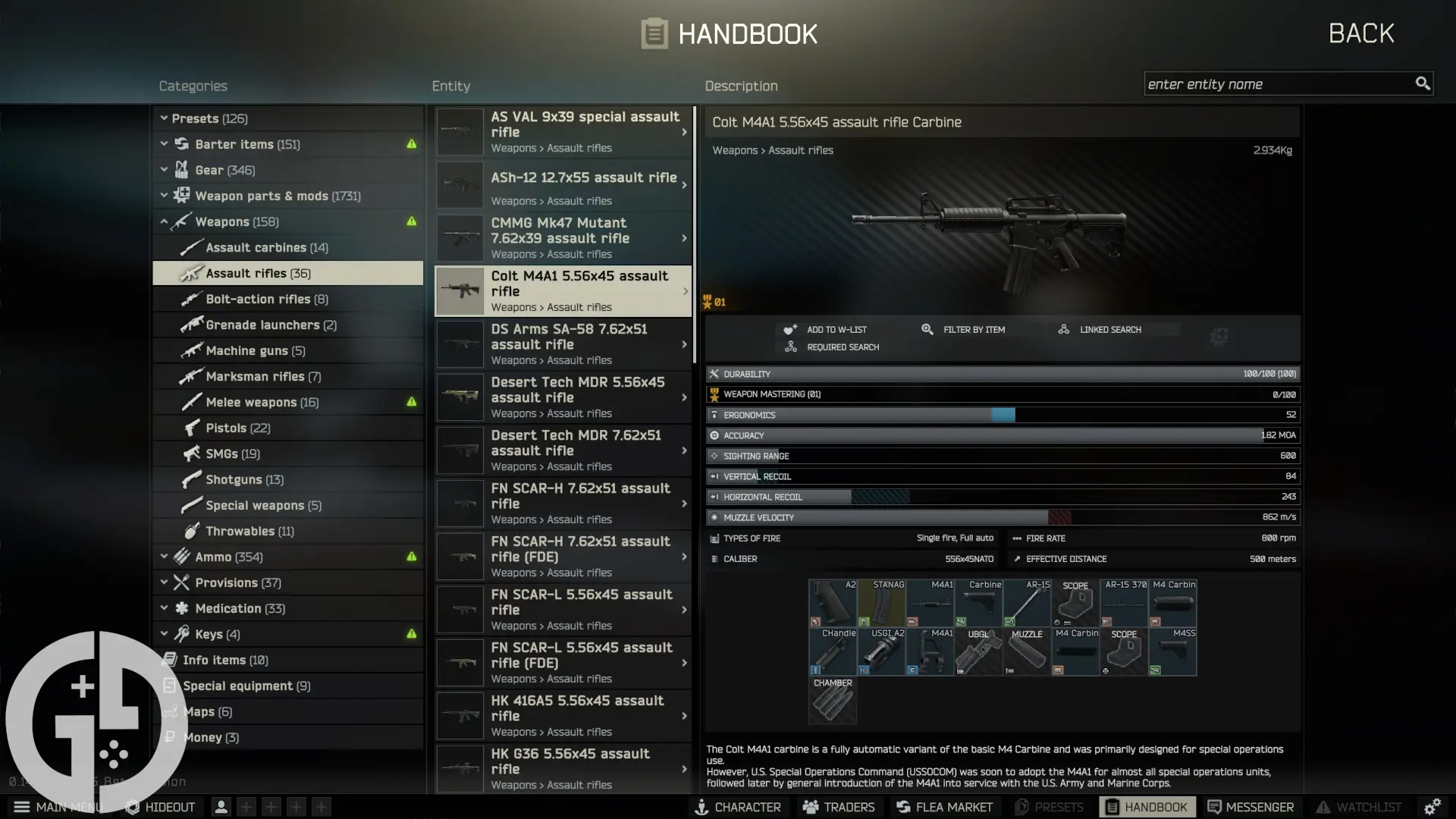Screen dimensions: 1456x819
Task: Open the TRADERS screen from the bottom bar
Action: (x=811, y=807)
